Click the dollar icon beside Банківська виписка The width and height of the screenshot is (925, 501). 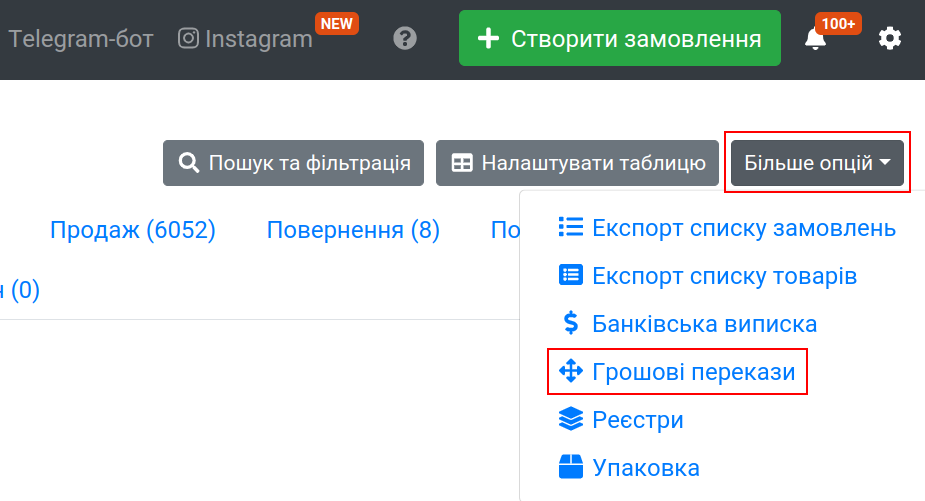[x=571, y=323]
